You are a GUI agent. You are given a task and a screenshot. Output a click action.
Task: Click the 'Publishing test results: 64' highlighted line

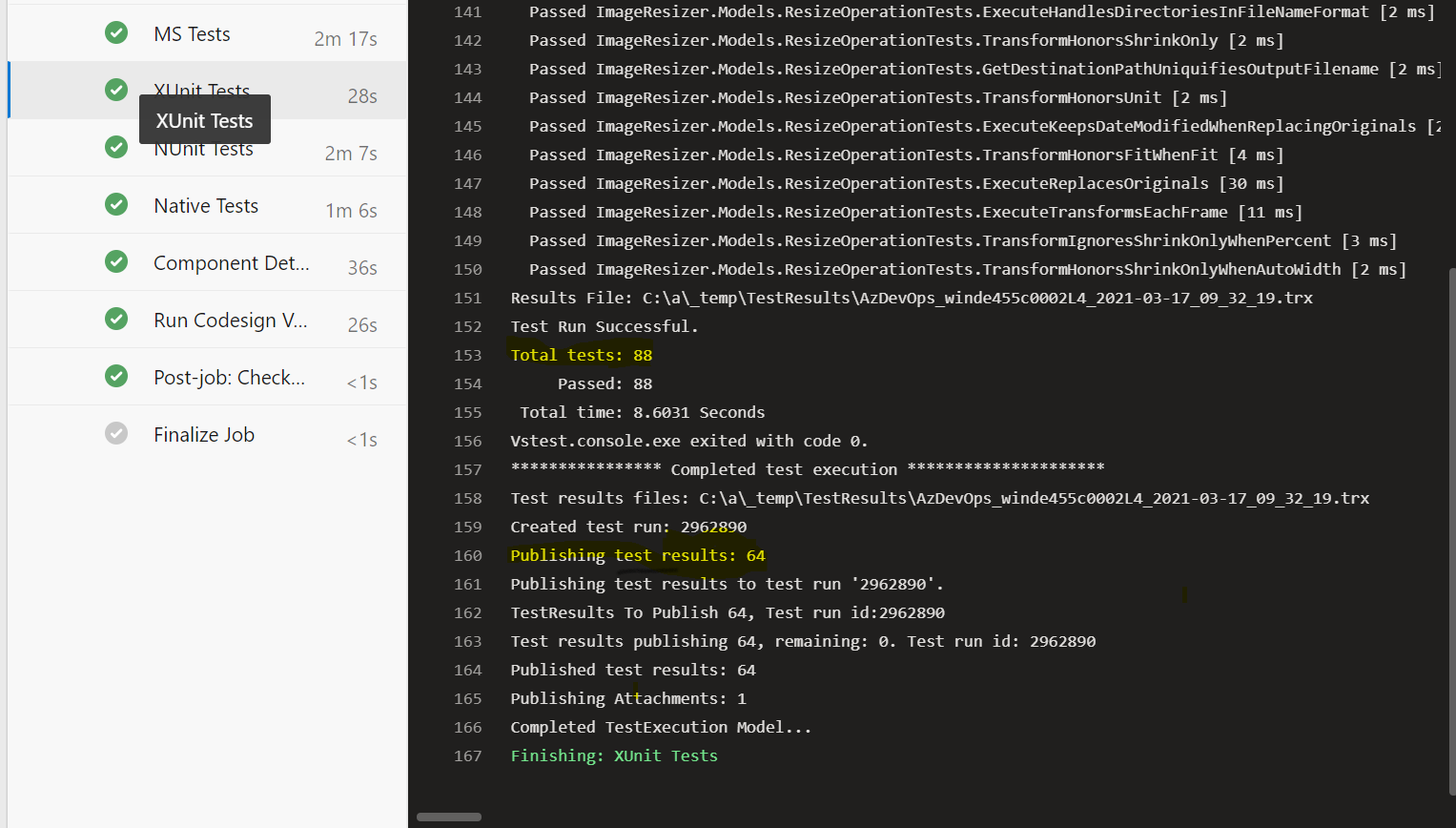point(637,554)
